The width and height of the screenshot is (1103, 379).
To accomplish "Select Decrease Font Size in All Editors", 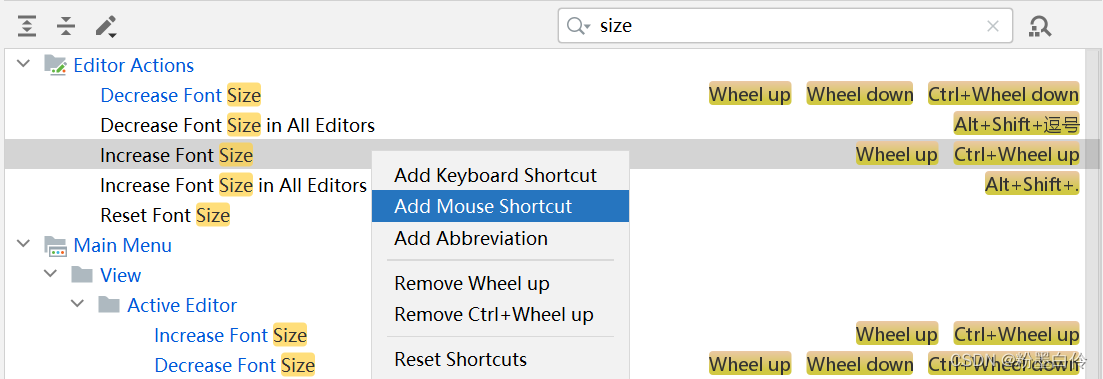I will 238,126.
